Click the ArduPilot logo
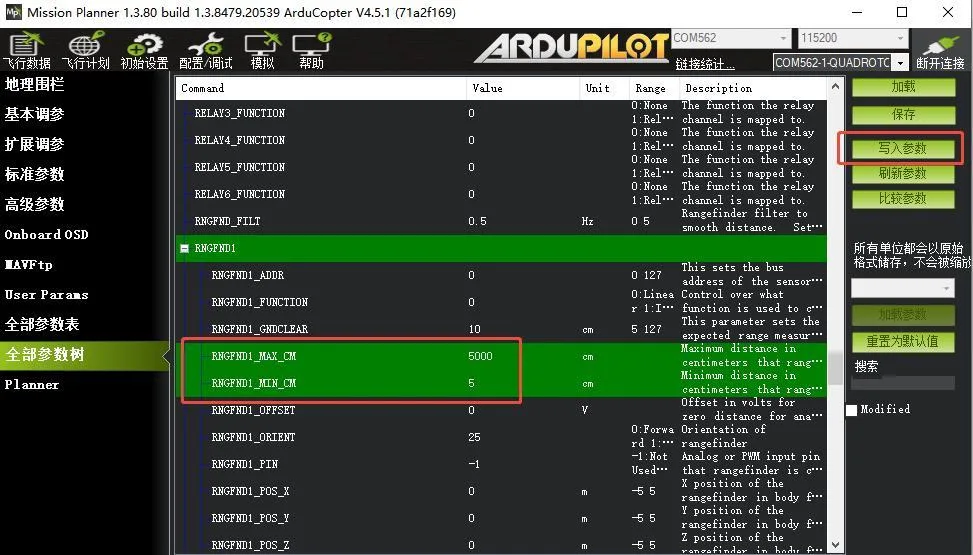This screenshot has height=555, width=973. click(572, 47)
